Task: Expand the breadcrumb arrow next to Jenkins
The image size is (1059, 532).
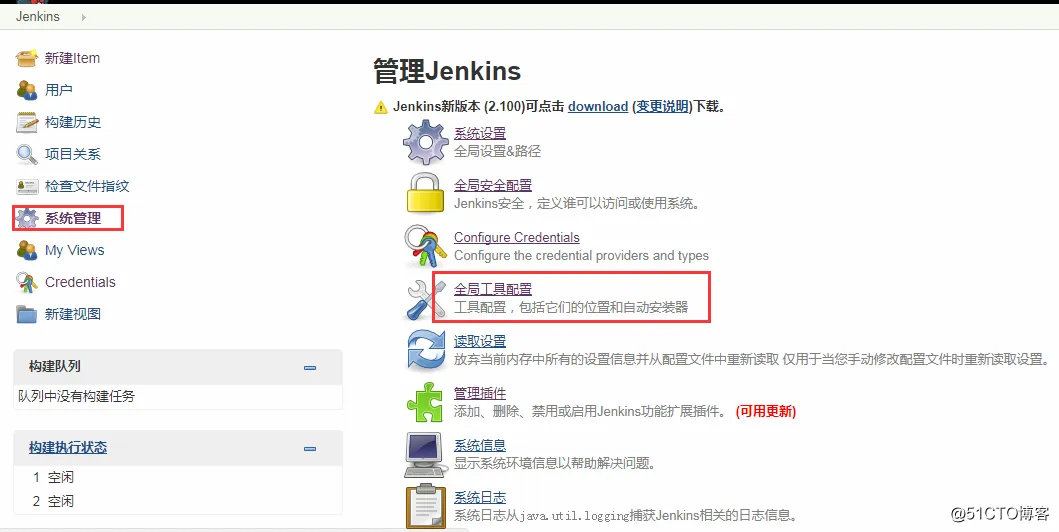Action: tap(84, 18)
